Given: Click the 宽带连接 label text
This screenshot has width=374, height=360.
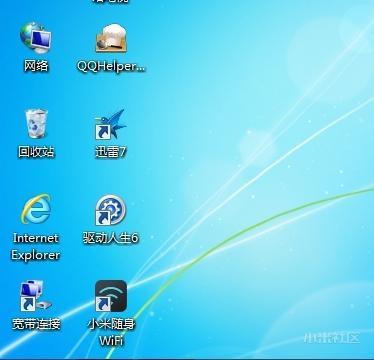Looking at the screenshot, I should pyautogui.click(x=36, y=324).
